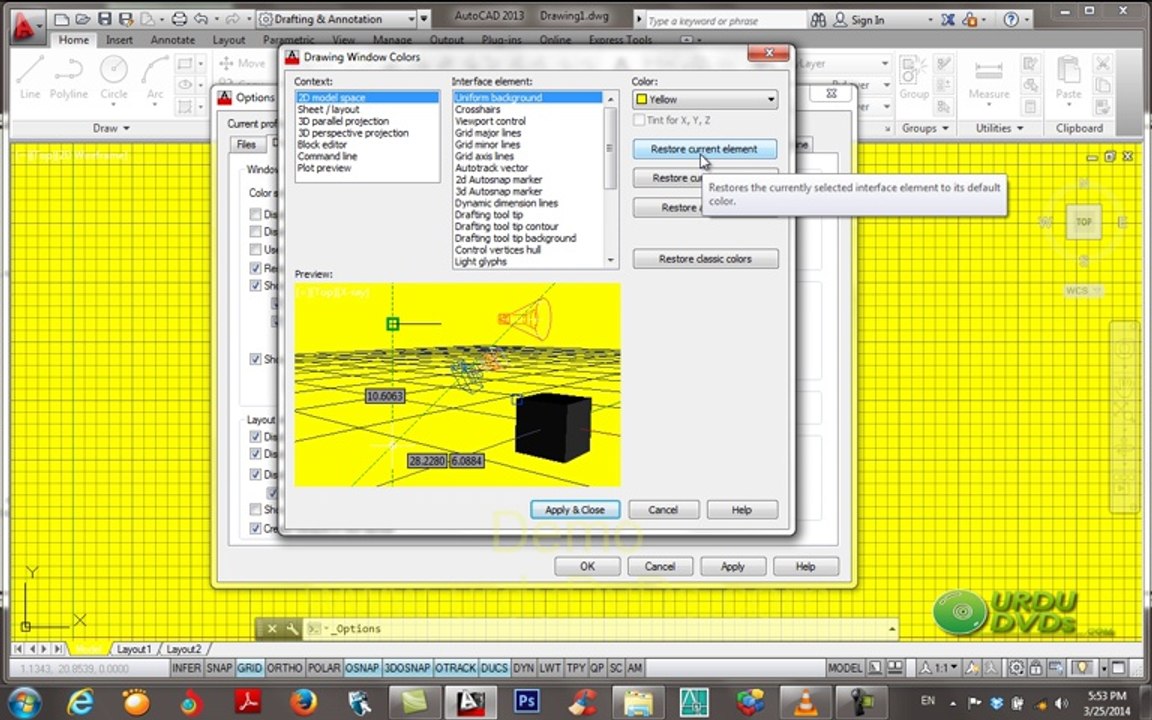Viewport: 1152px width, 720px height.
Task: Toggle POLAR tracking in the status bar
Action: coord(323,668)
